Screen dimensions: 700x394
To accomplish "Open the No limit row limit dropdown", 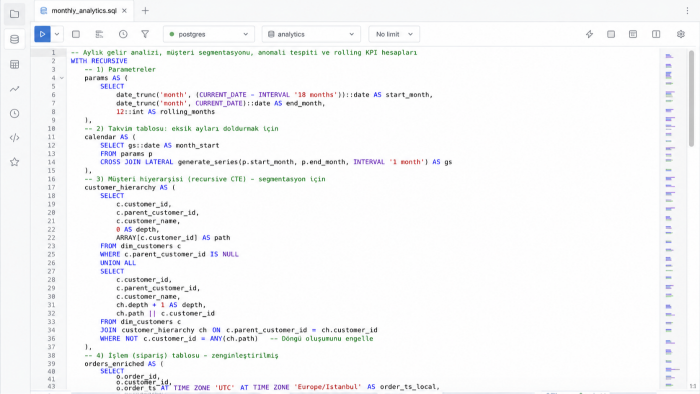I will coord(394,34).
